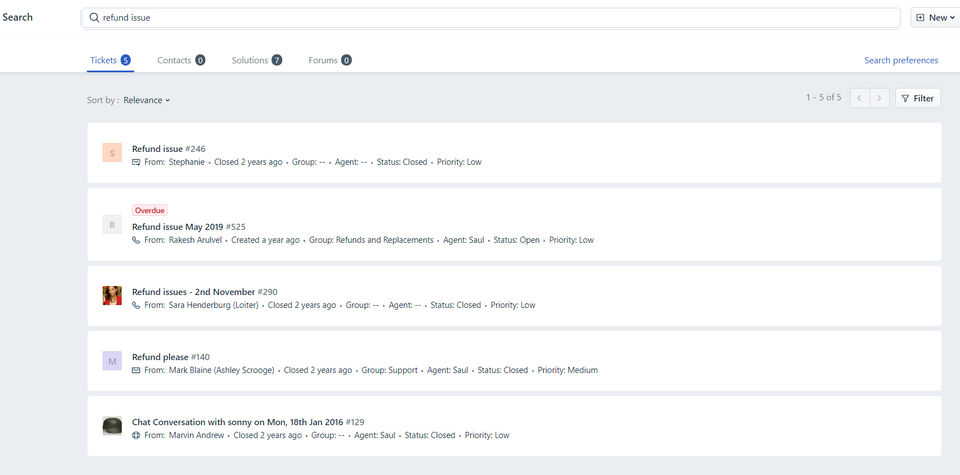Viewport: 960px width, 475px height.
Task: Switch to the Contacts tab
Action: click(181, 60)
